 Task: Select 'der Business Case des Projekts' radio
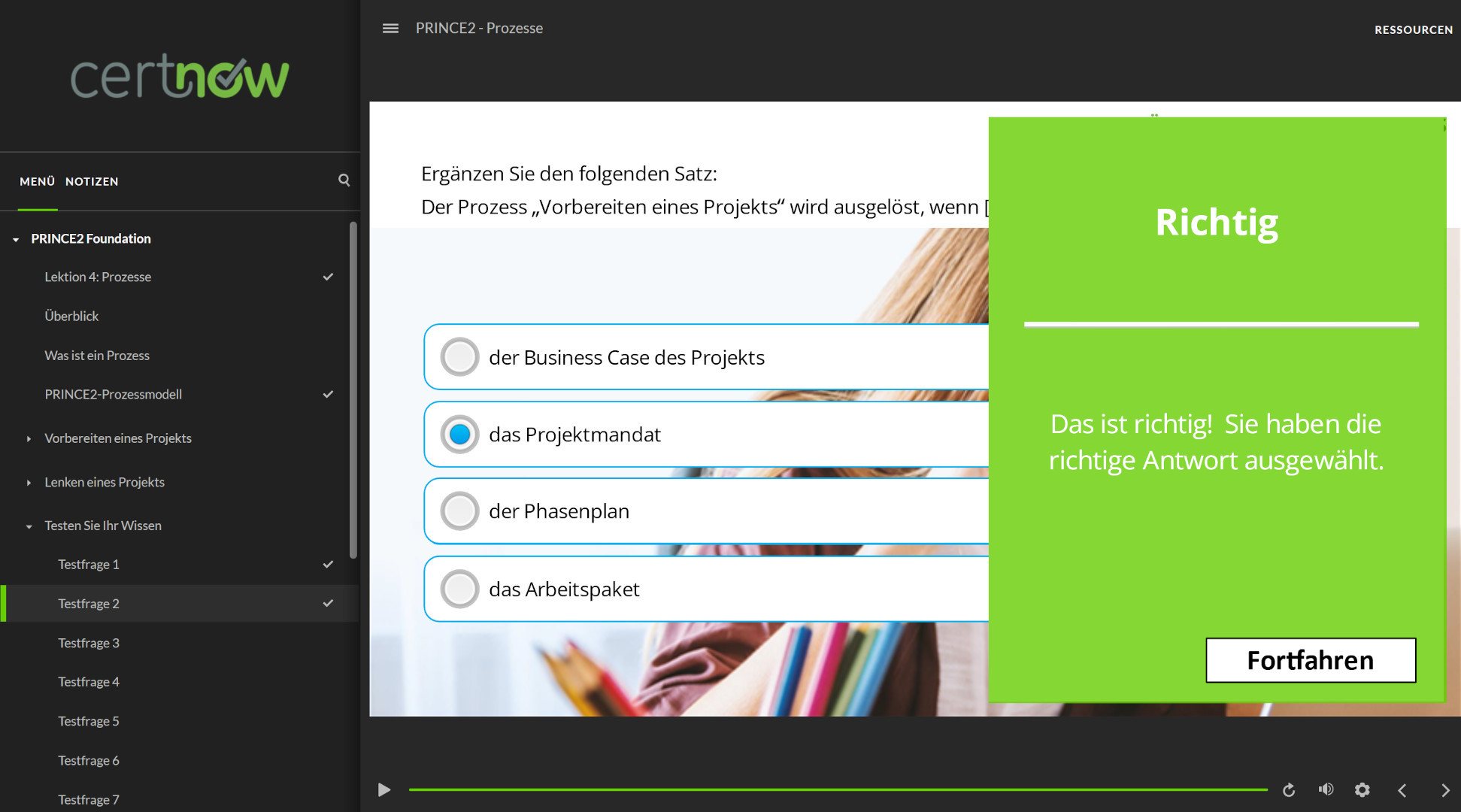[459, 357]
